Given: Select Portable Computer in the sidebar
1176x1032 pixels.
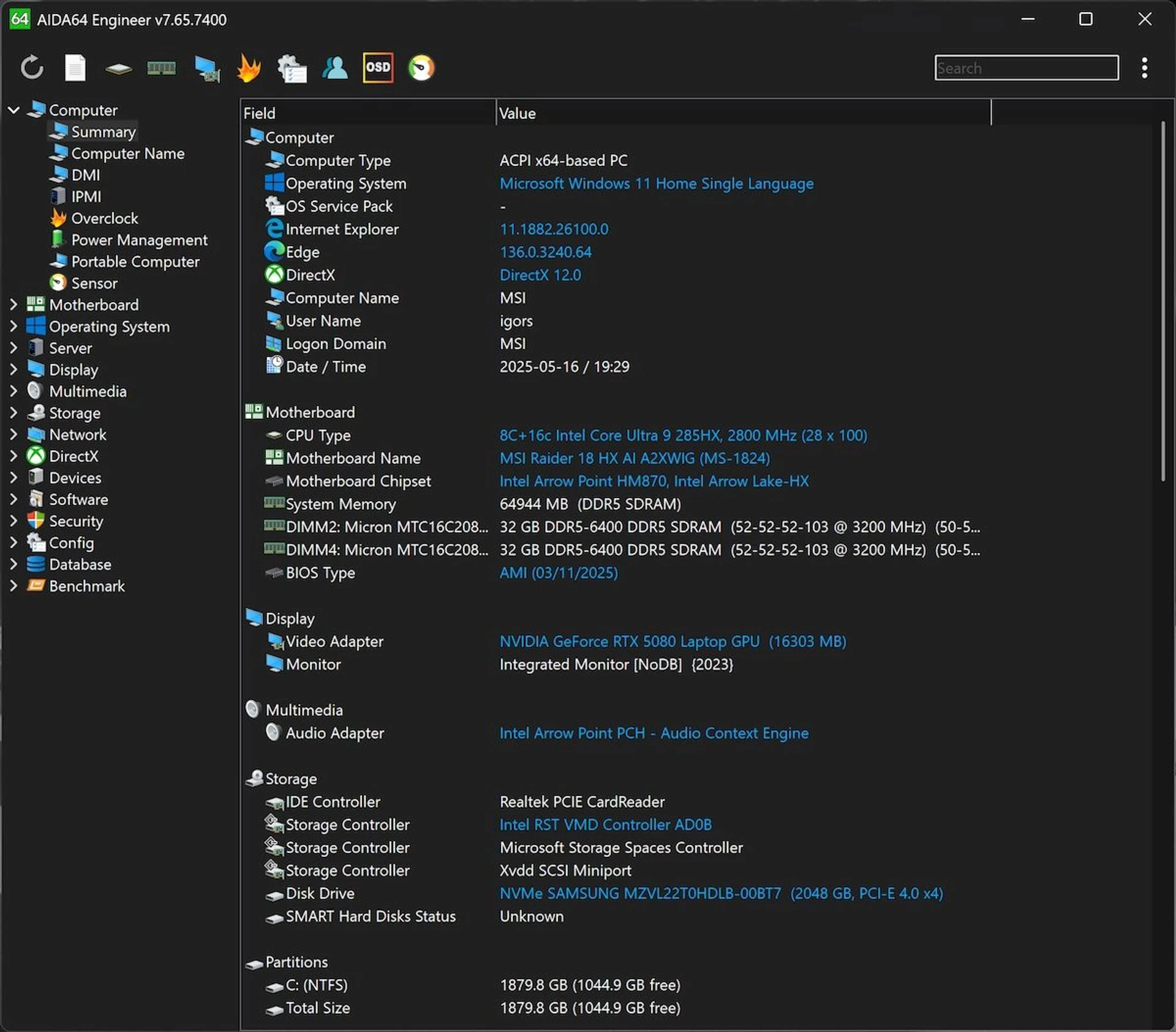Looking at the screenshot, I should point(124,262).
